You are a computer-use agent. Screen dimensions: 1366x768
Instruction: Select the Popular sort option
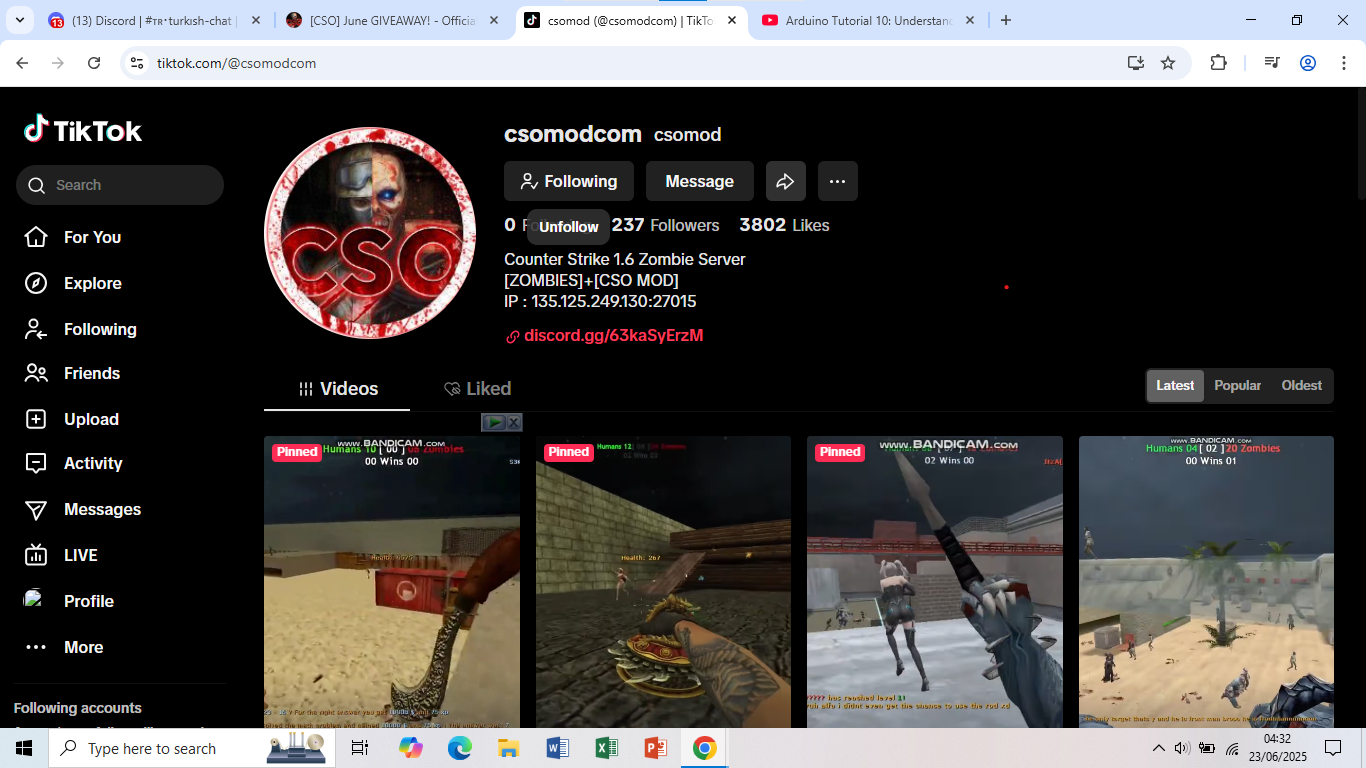pyautogui.click(x=1237, y=386)
